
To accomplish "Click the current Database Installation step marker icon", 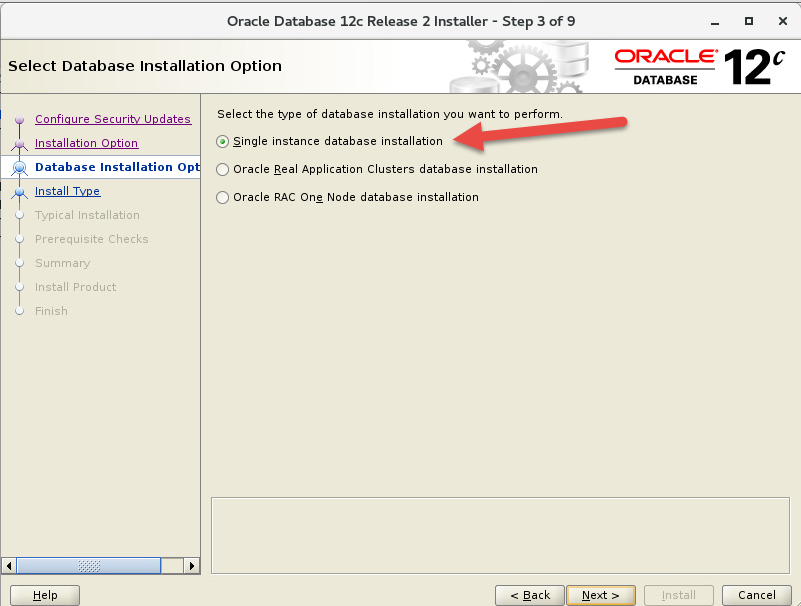I will 19,168.
